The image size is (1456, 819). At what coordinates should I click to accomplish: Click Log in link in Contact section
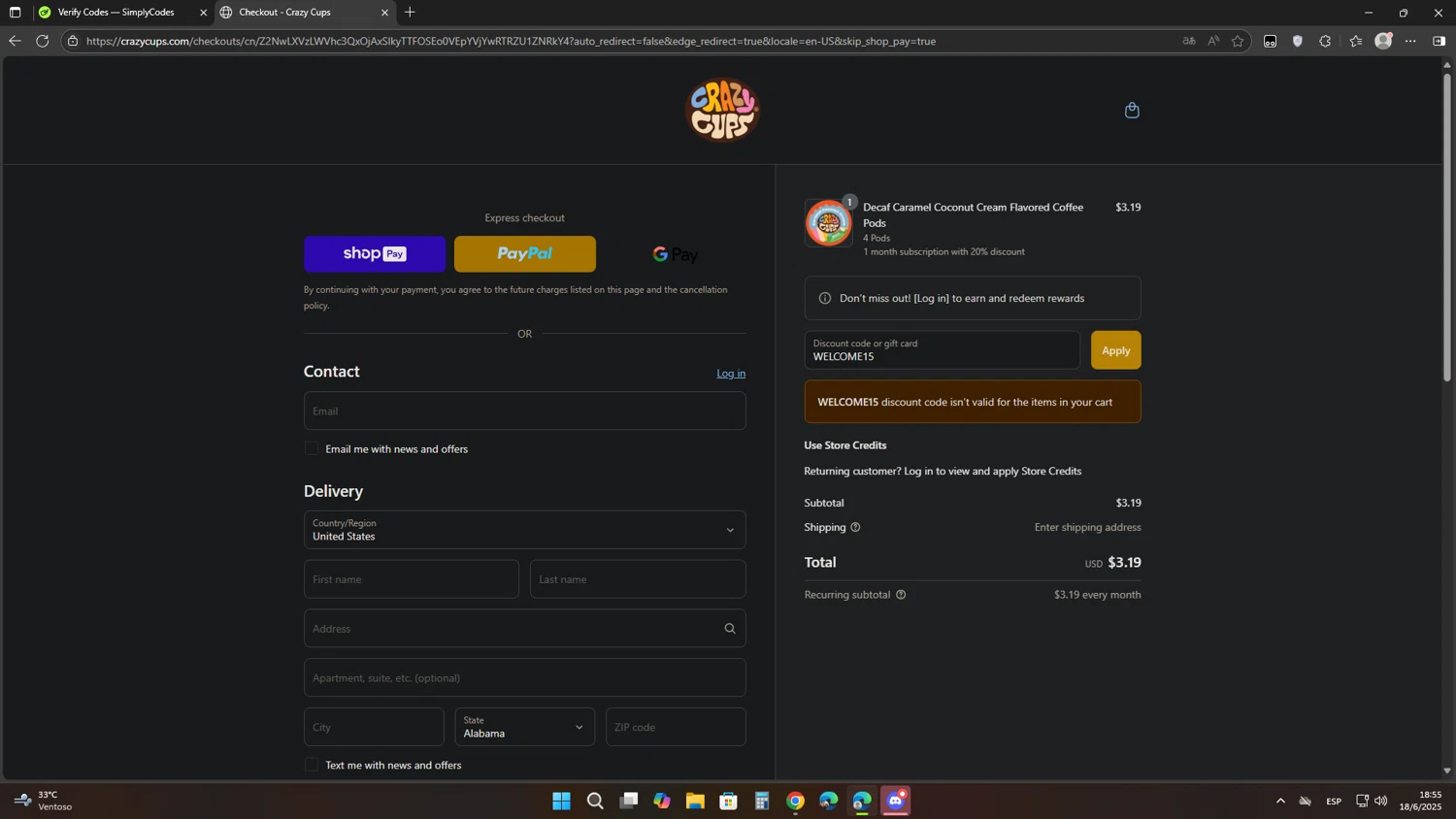coord(731,374)
